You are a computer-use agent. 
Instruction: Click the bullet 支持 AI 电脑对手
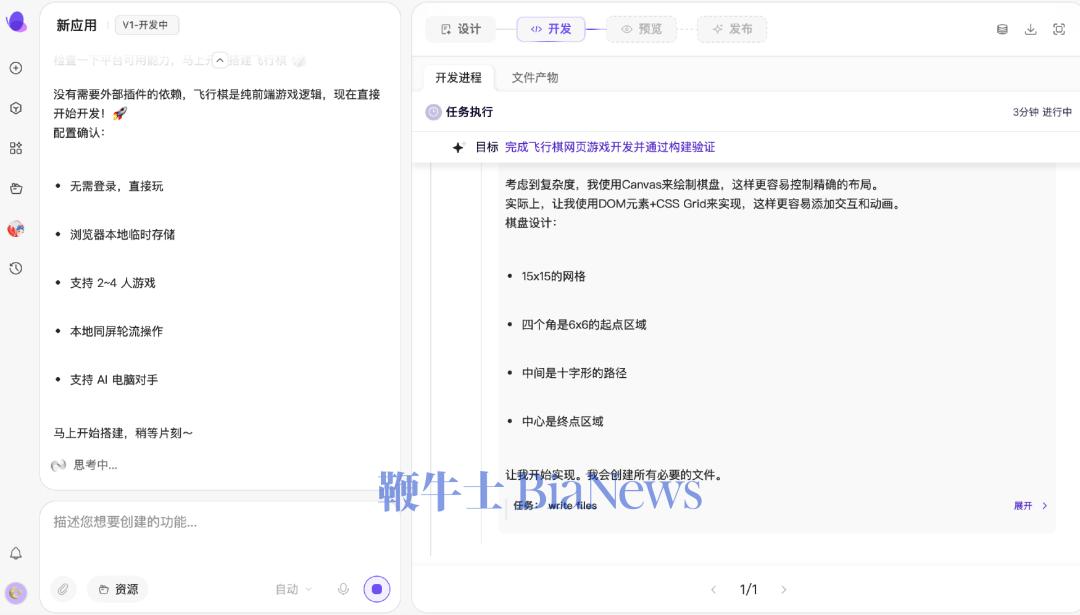coord(114,379)
